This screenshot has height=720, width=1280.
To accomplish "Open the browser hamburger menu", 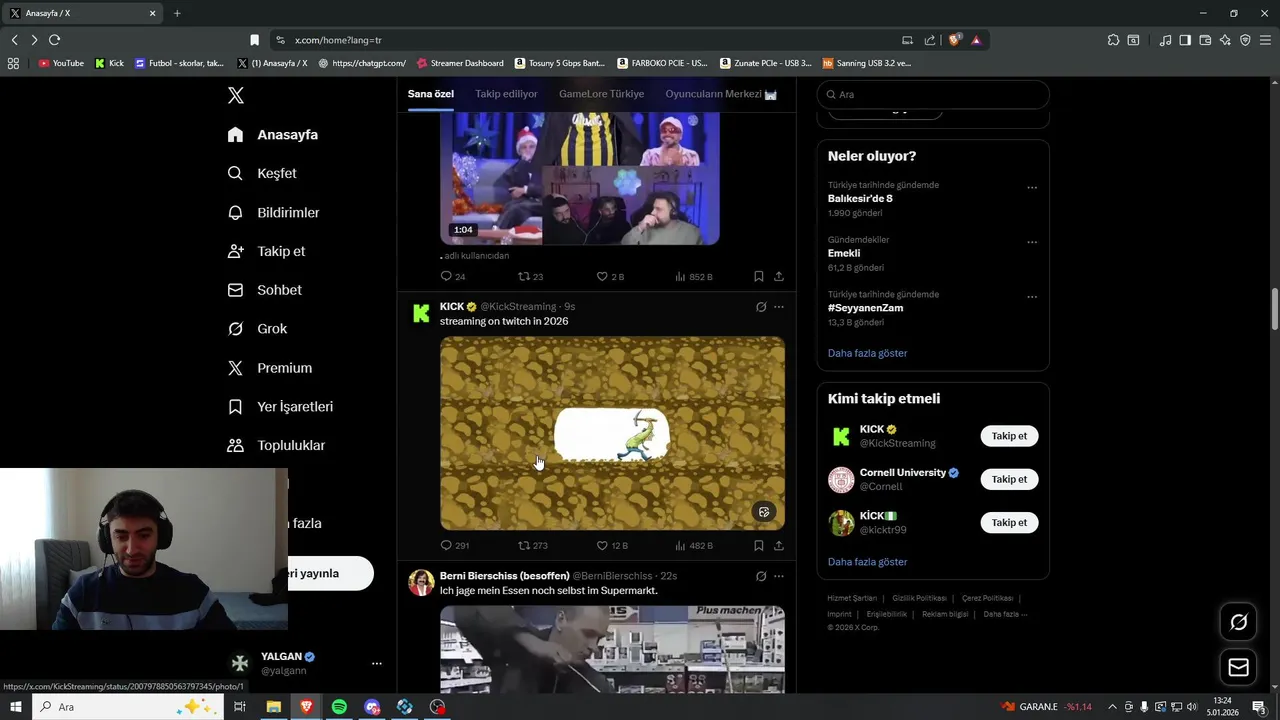I will tap(1265, 40).
